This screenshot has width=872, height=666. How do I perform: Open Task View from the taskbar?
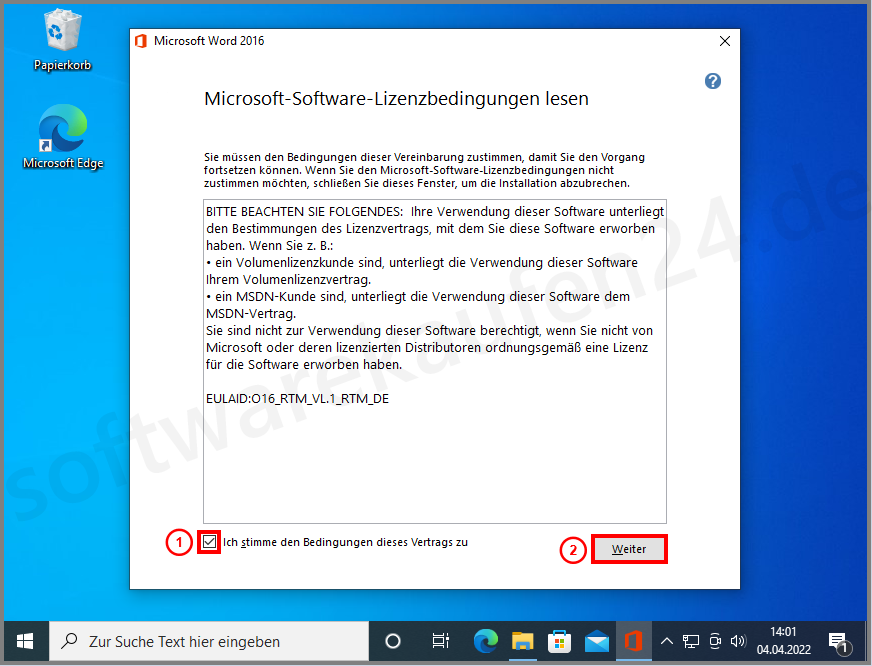[440, 641]
